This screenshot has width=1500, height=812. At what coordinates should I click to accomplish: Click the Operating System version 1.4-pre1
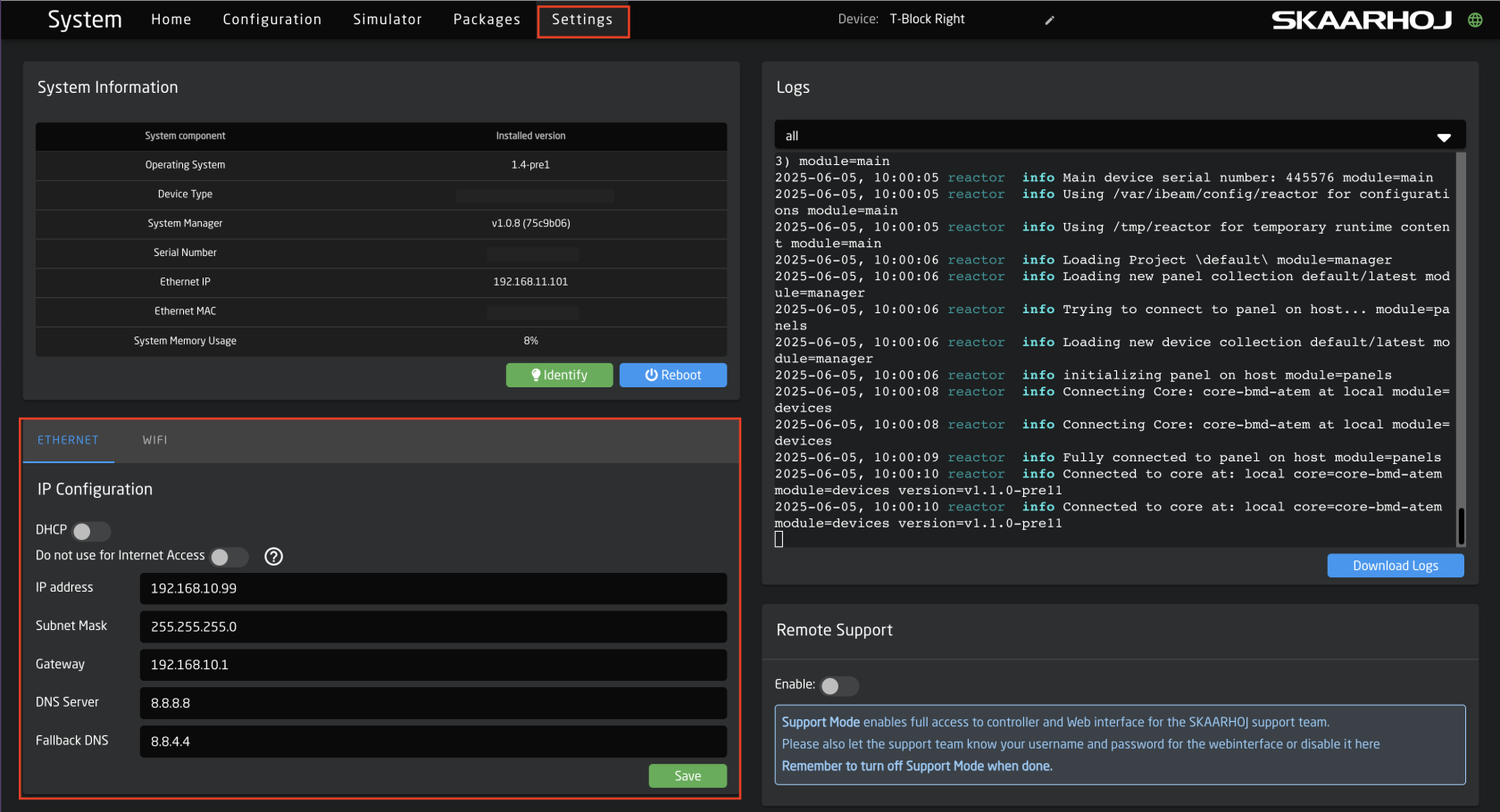pos(530,165)
